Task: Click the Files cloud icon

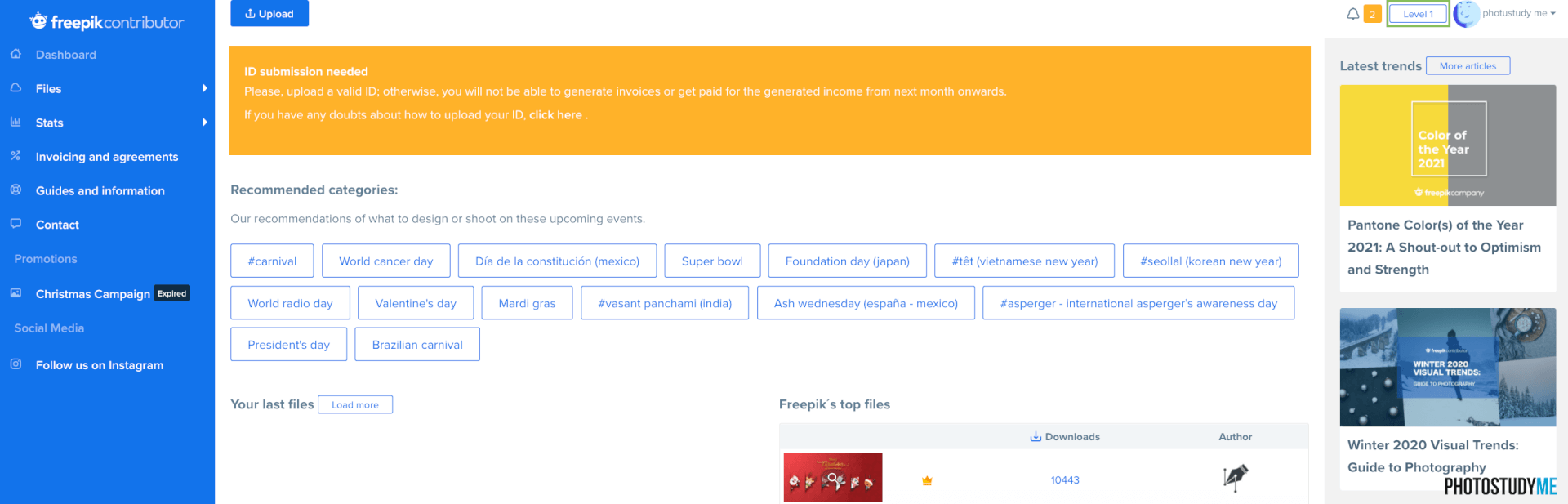Action: coord(16,87)
